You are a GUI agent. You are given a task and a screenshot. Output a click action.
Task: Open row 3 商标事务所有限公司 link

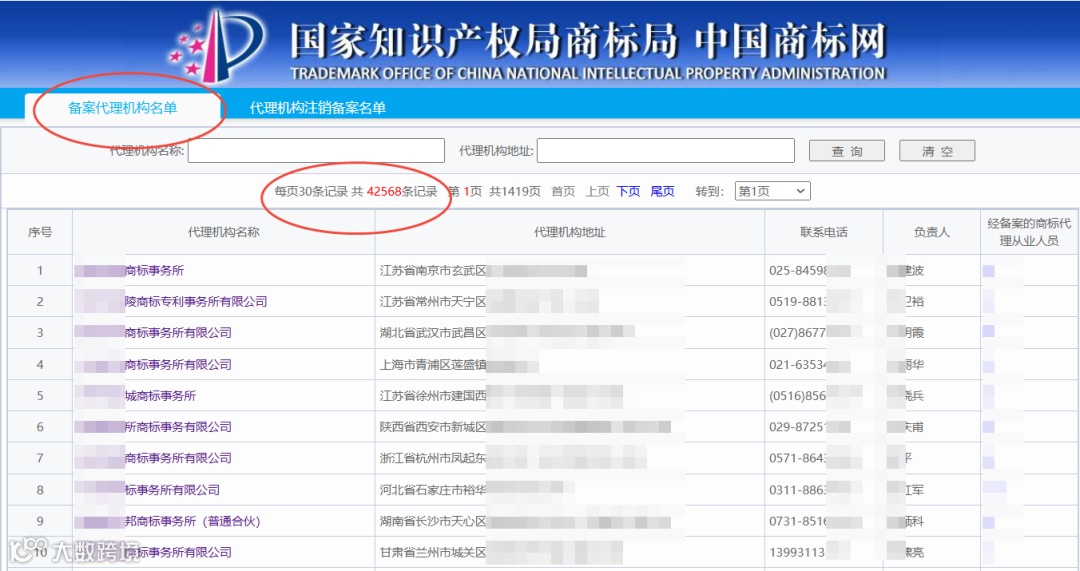(x=178, y=333)
